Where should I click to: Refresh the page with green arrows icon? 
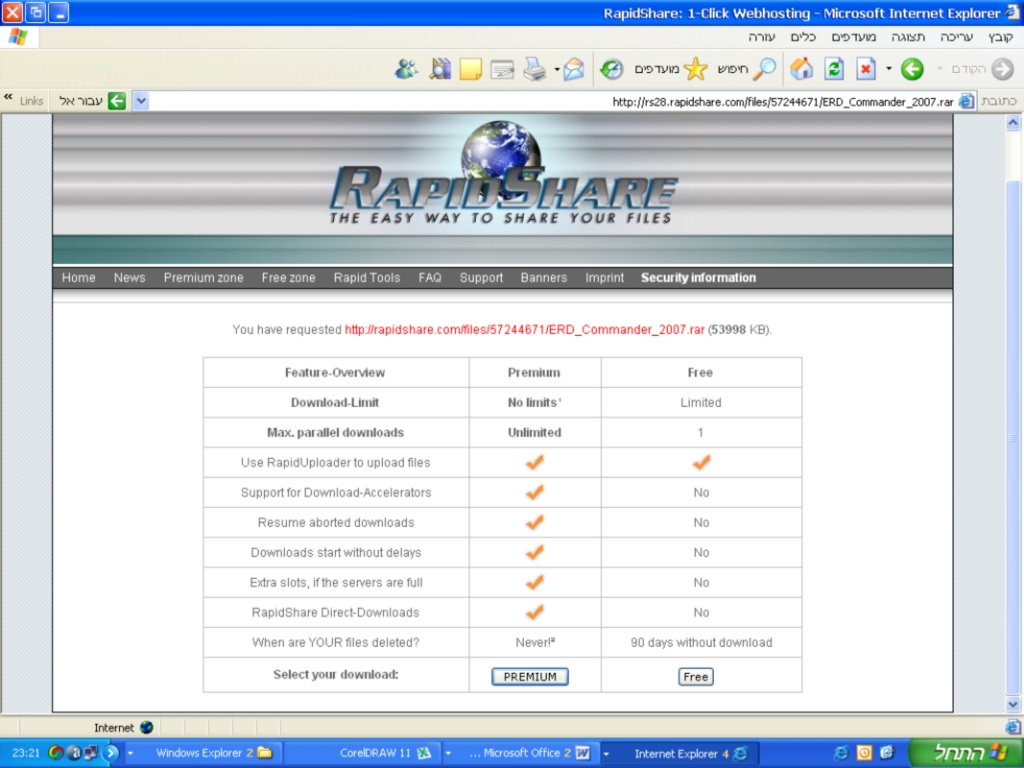tap(834, 69)
